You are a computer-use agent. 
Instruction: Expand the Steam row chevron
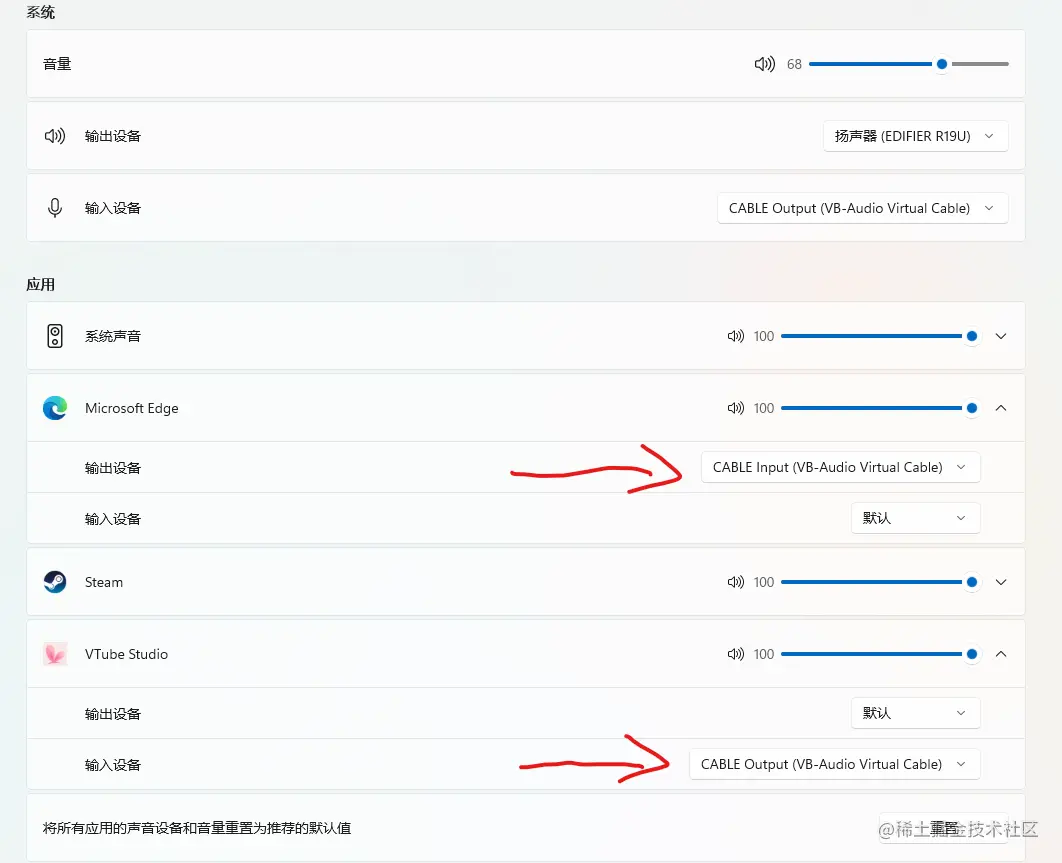(1000, 582)
